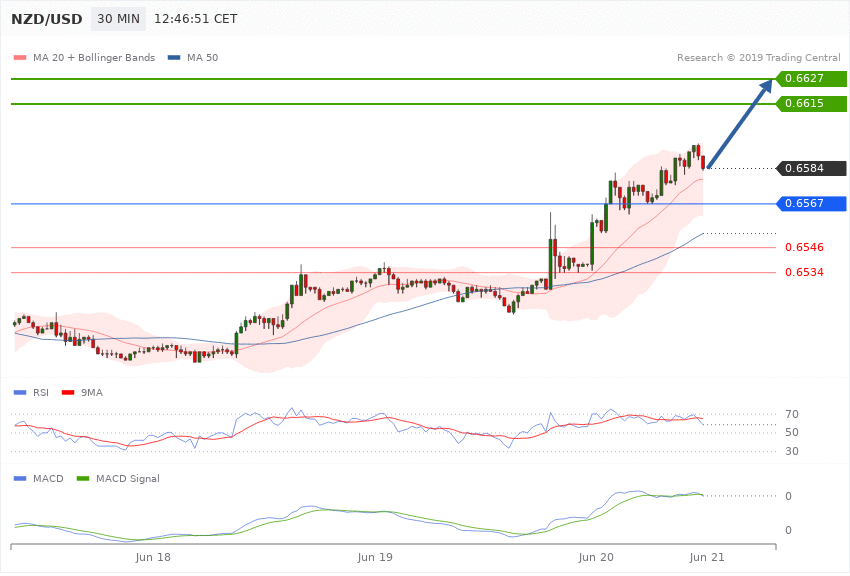Viewport: 850px width, 576px height.
Task: Click the Jun 18 date axis label
Action: tap(153, 558)
